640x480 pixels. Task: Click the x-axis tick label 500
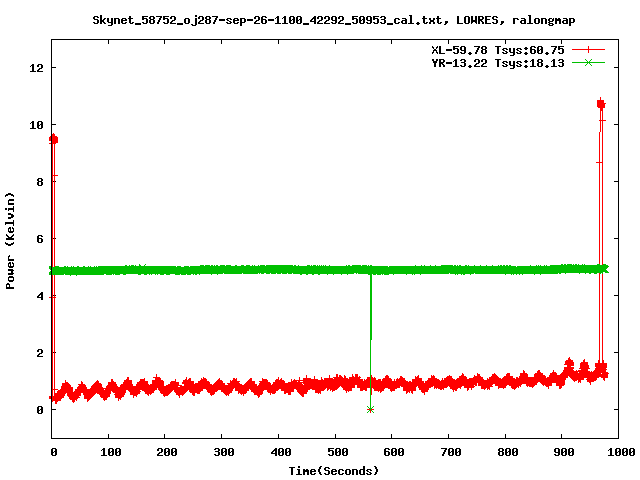[x=337, y=452]
